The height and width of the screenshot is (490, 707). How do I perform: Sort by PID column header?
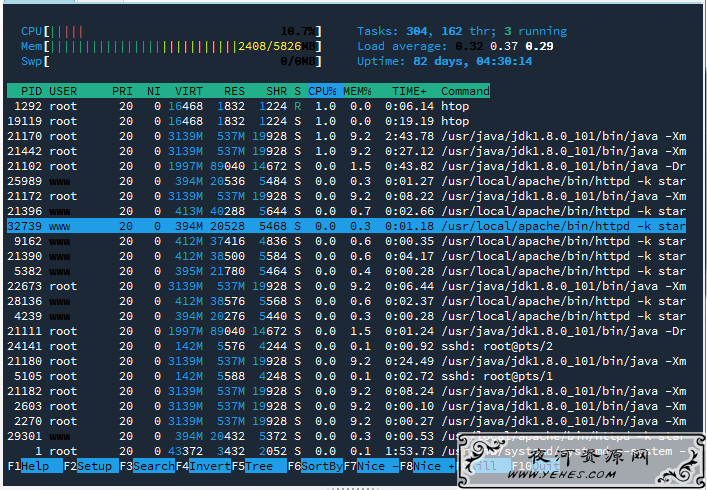pyautogui.click(x=31, y=91)
